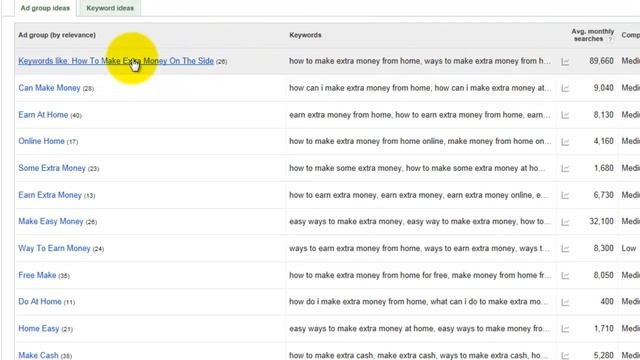Open Earn At Home ad group
640x360 pixels.
click(x=43, y=115)
